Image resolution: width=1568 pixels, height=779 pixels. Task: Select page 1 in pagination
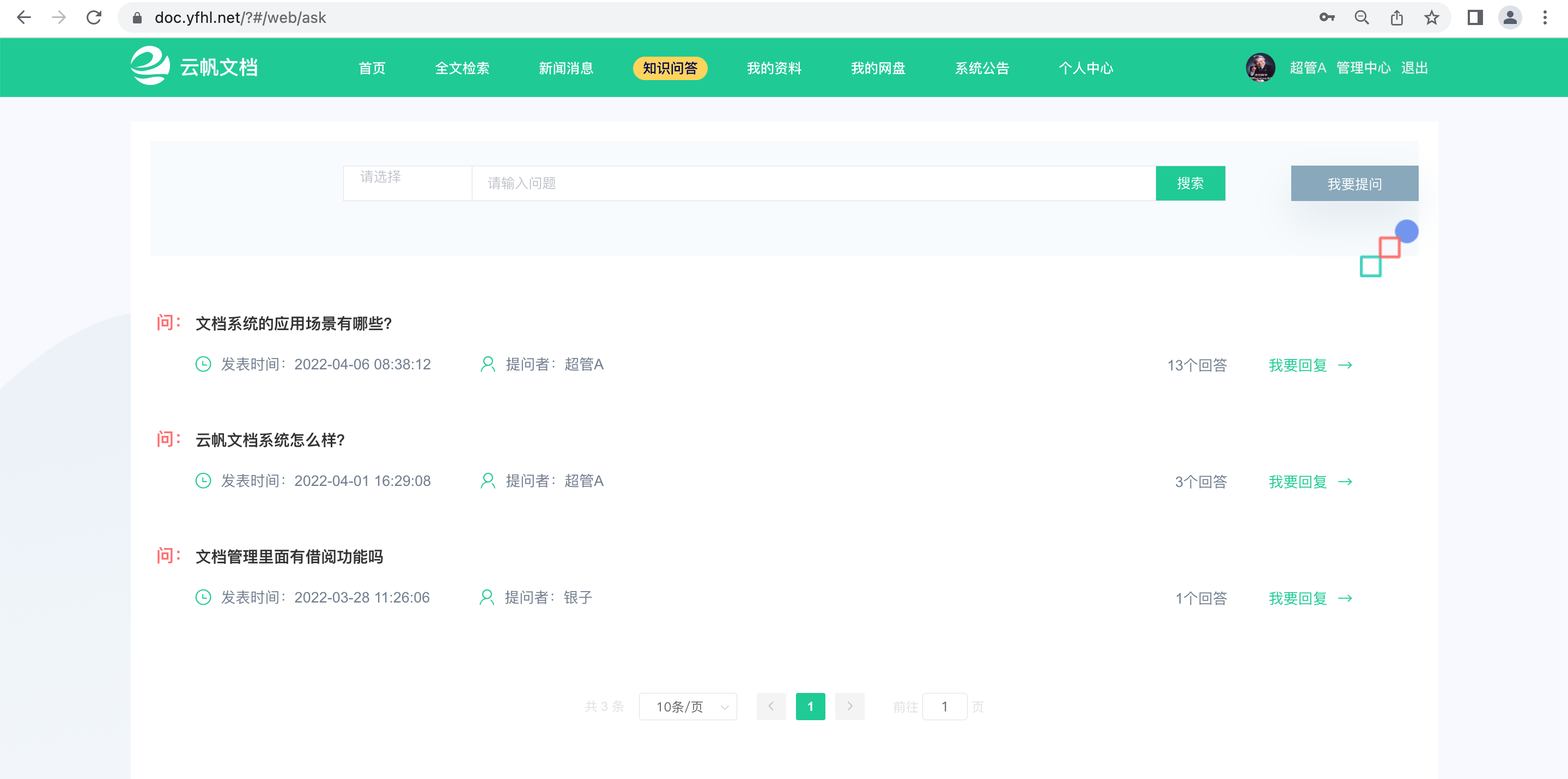[810, 706]
